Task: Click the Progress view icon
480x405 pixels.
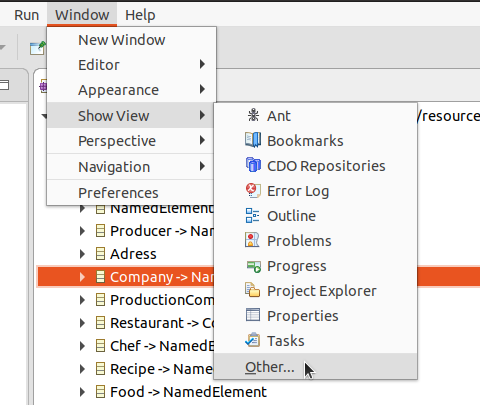Action: (x=253, y=266)
